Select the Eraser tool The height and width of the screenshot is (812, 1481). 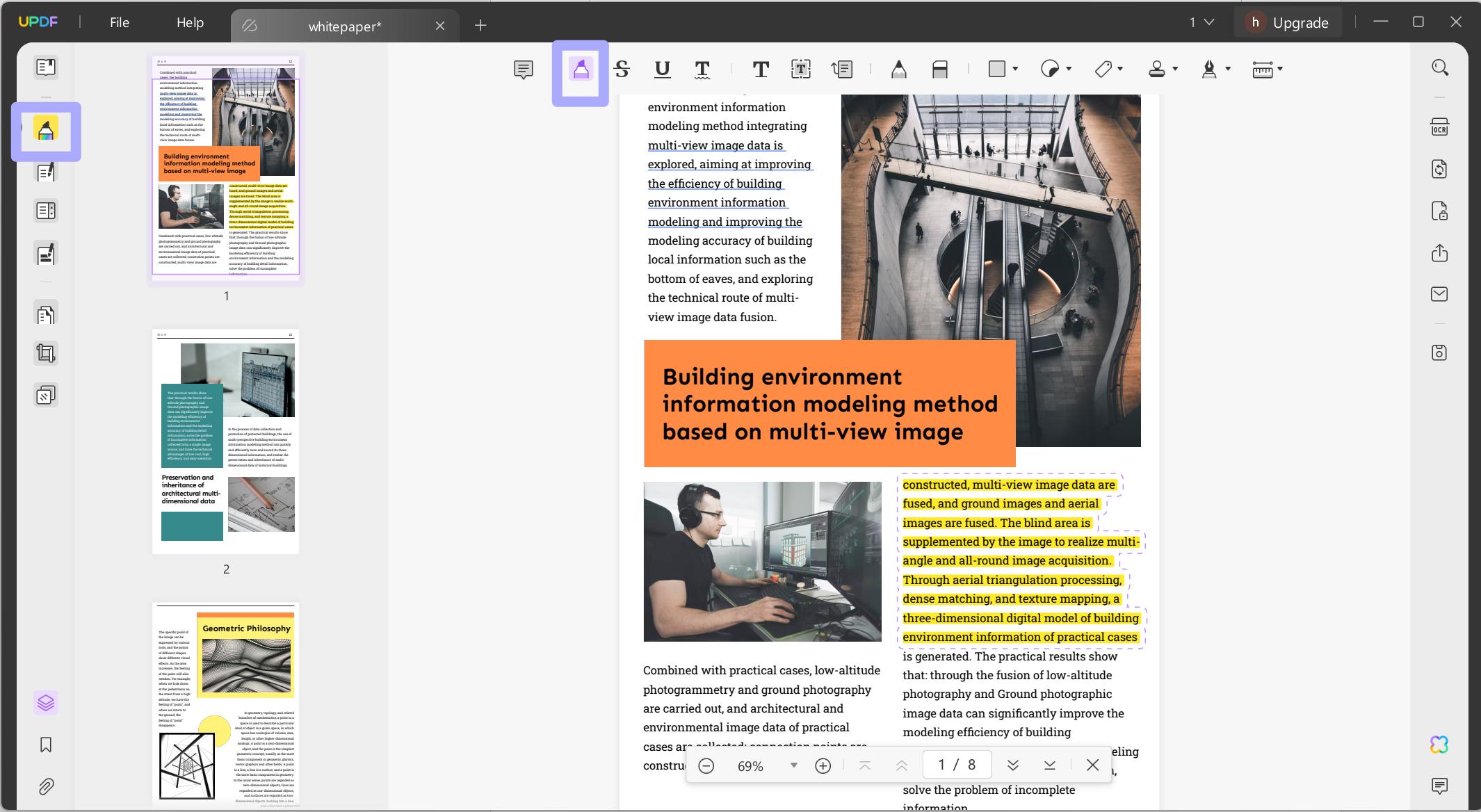click(940, 70)
